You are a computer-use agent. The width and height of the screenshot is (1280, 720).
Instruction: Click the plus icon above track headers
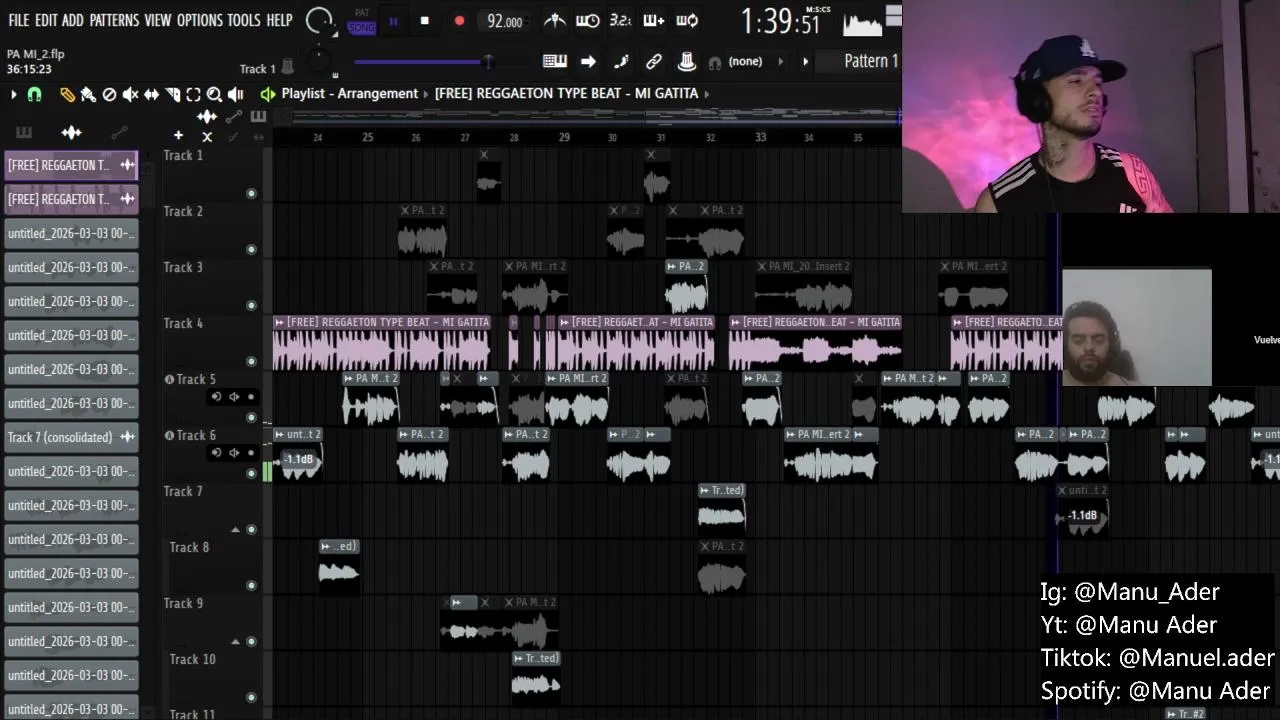[178, 135]
